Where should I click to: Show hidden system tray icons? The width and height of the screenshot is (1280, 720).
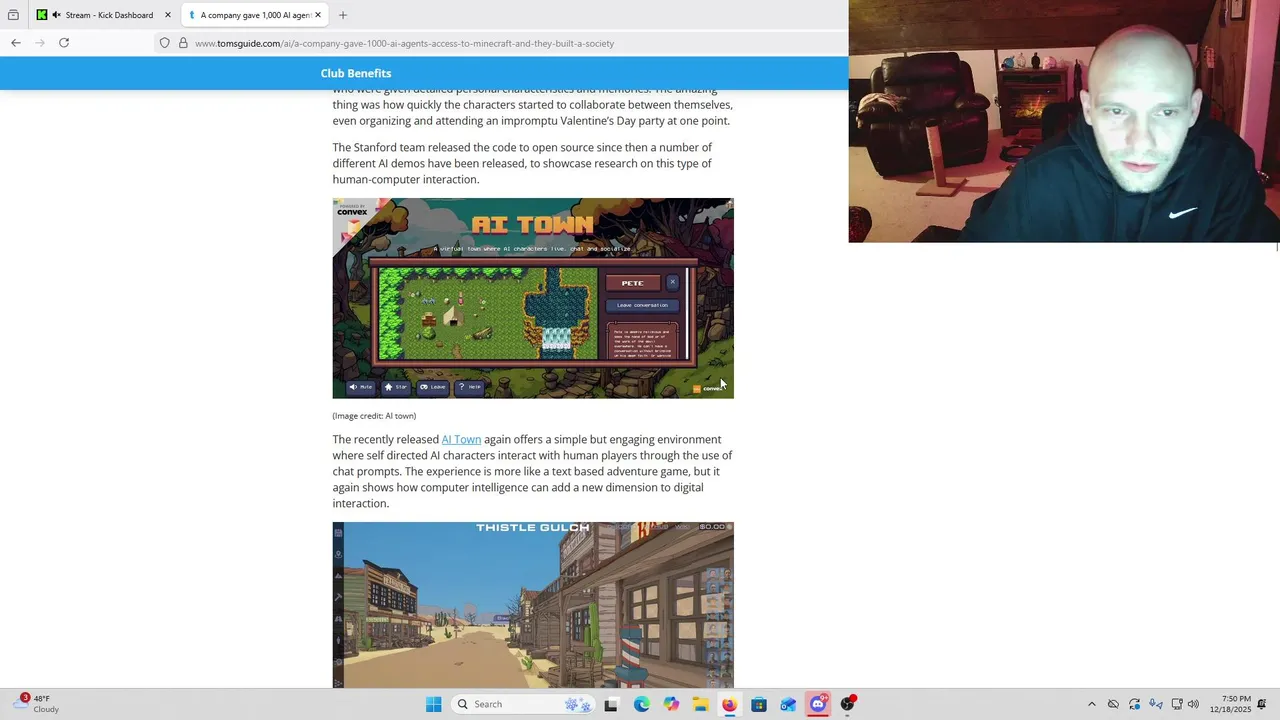click(x=1091, y=704)
